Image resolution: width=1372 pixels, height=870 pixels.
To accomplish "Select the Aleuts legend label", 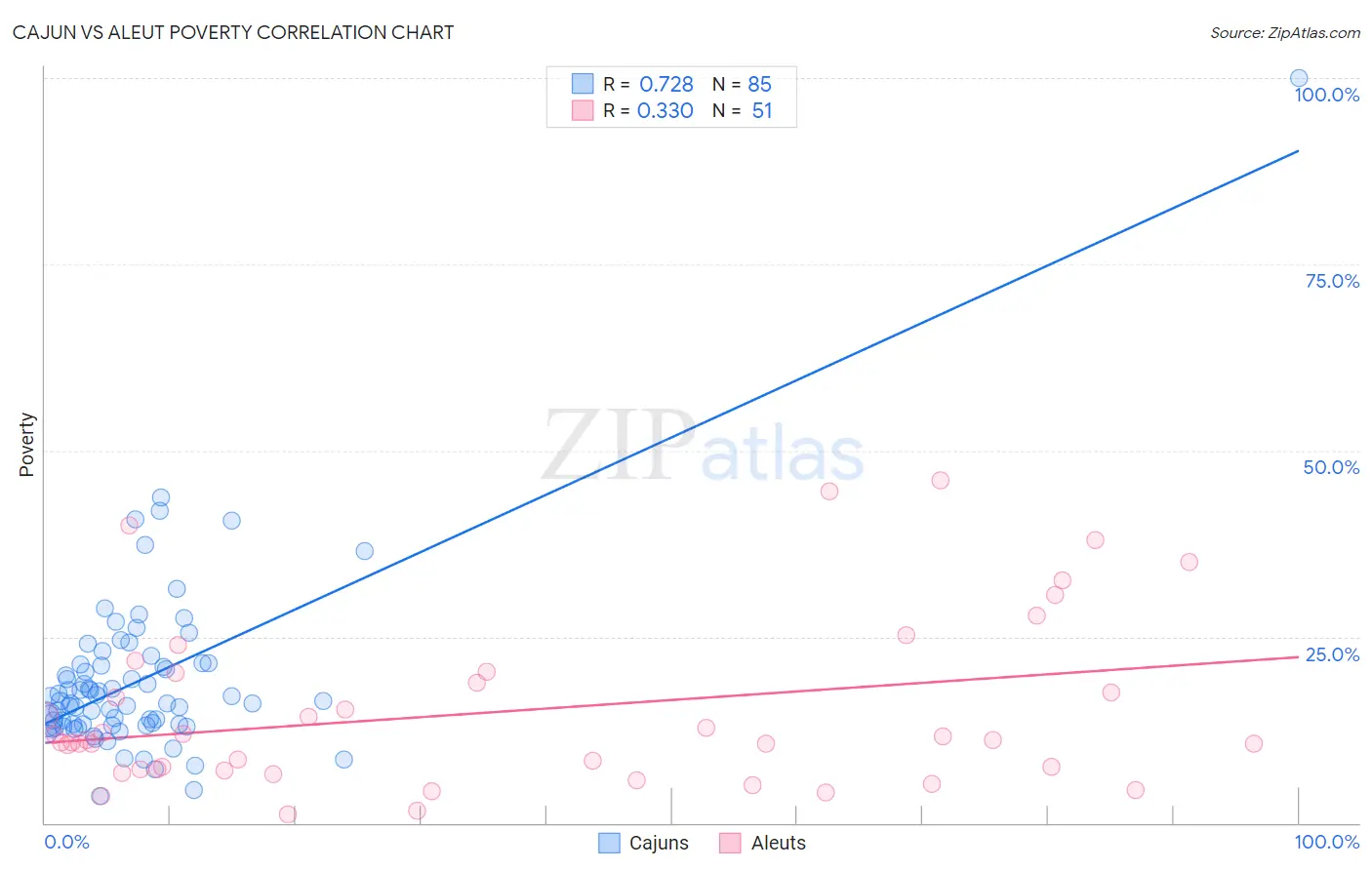I will tap(778, 843).
